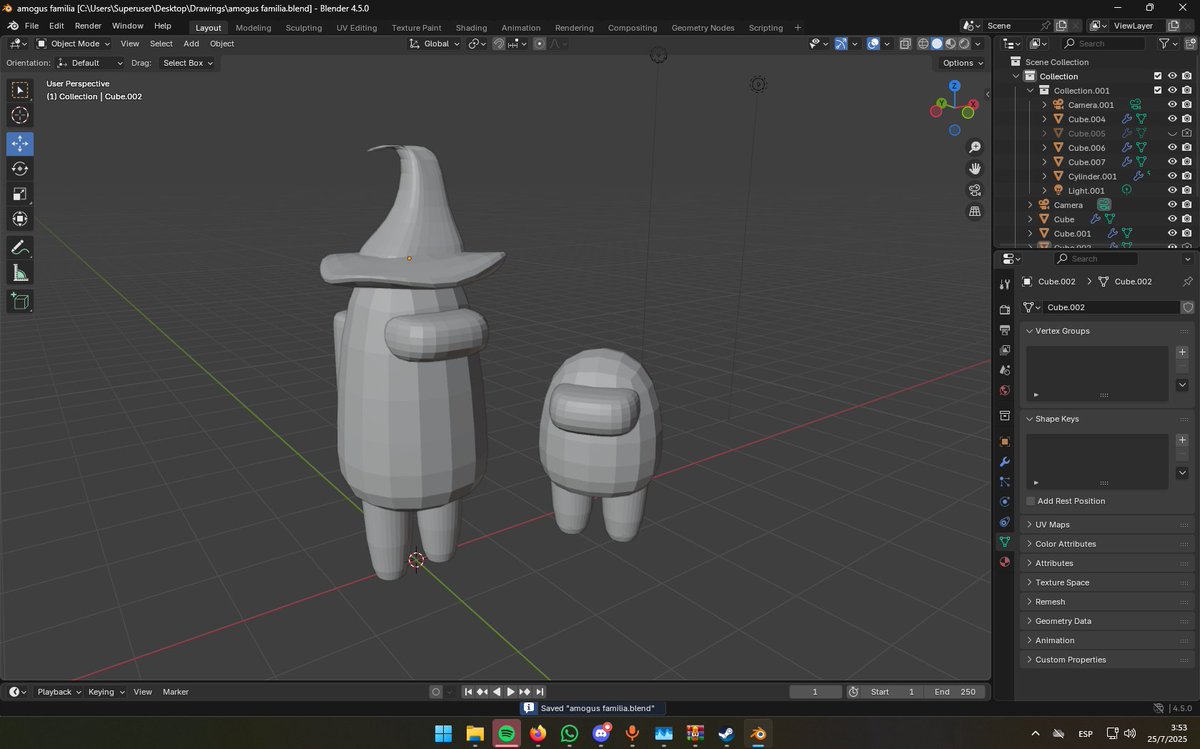The image size is (1200, 749).
Task: Open the View Layer properties tab
Action: (1005, 350)
